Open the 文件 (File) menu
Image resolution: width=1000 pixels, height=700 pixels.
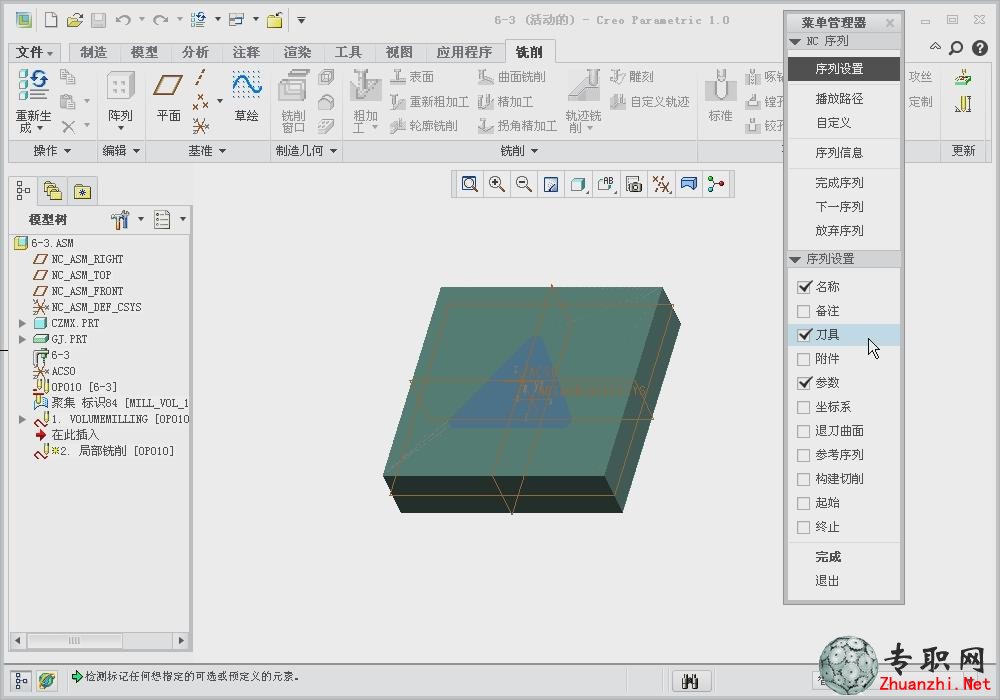[34, 52]
